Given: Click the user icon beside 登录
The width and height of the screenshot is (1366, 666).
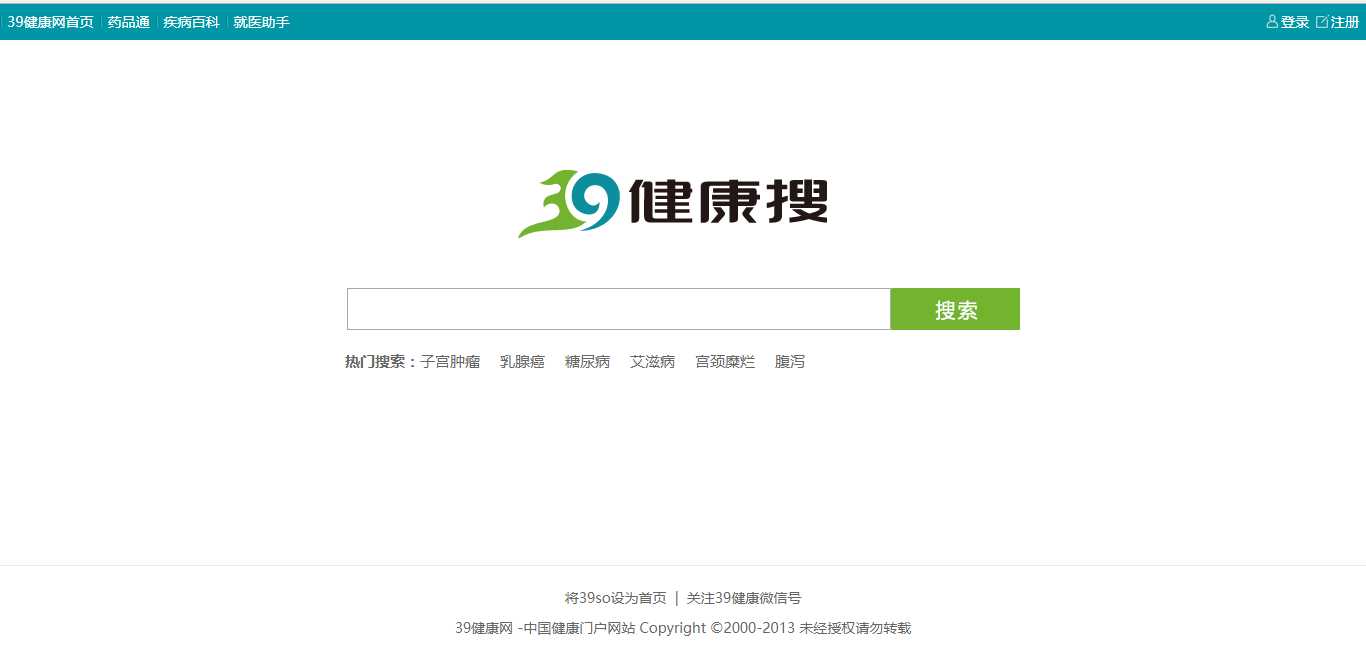Looking at the screenshot, I should pos(1272,22).
